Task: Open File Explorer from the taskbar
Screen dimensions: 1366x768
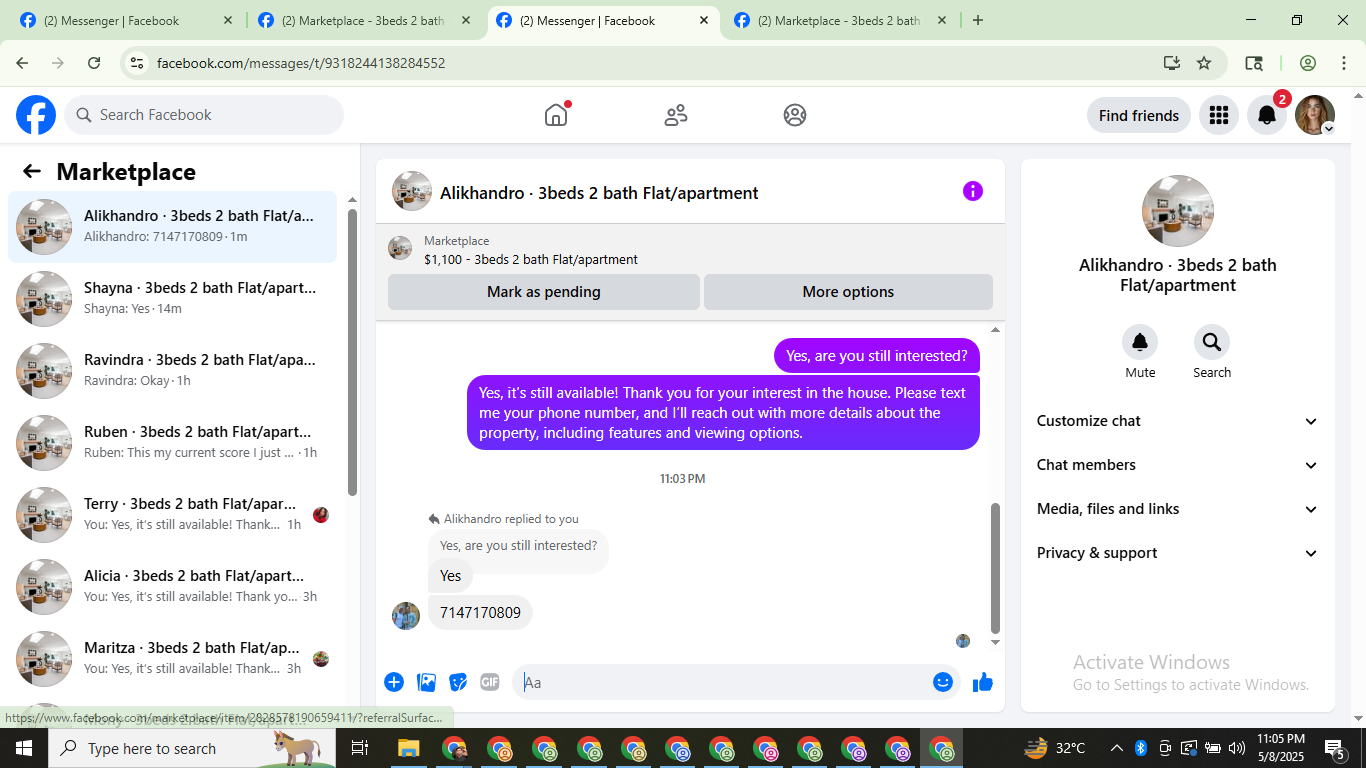Action: click(408, 748)
